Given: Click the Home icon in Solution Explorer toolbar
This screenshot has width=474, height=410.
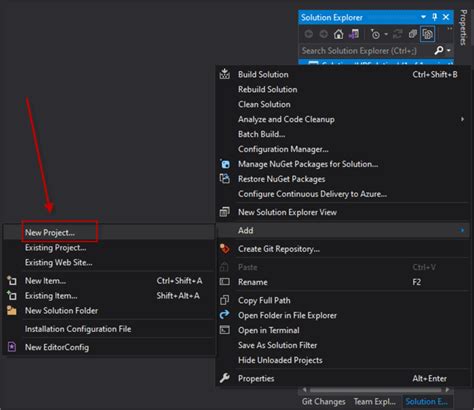Looking at the screenshot, I should tap(339, 34).
